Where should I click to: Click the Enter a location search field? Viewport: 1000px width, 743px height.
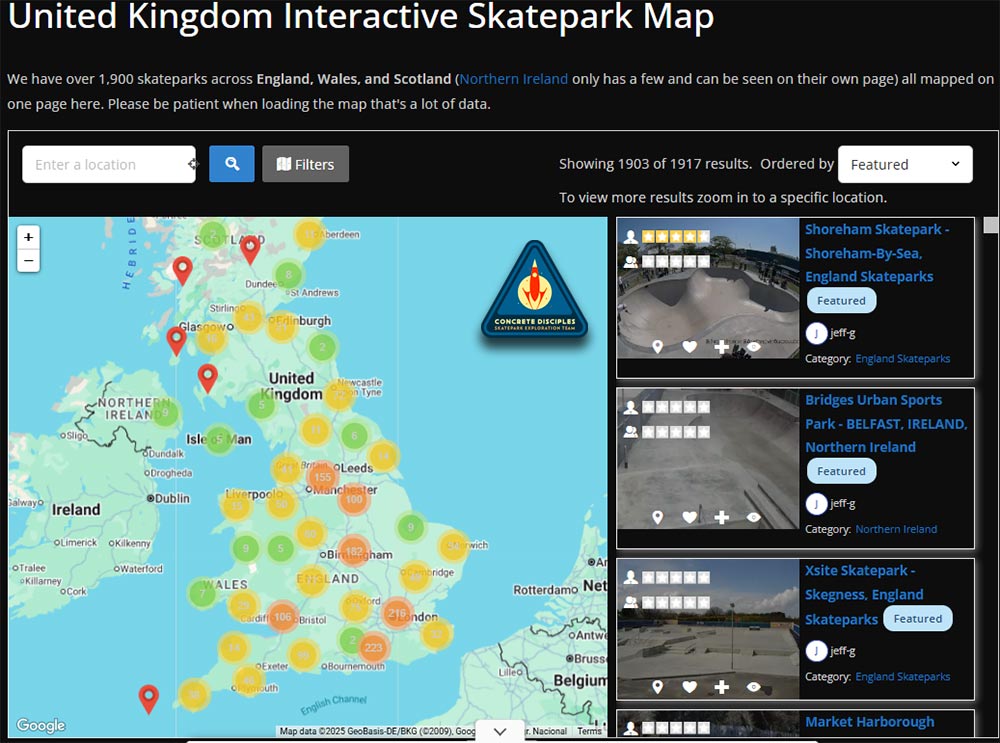108,163
